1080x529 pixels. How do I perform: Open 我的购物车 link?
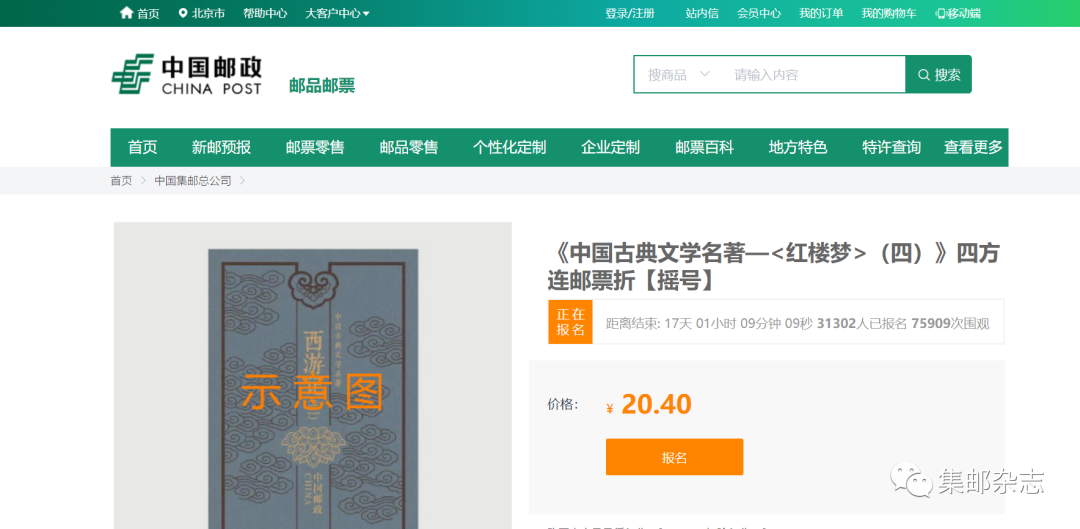pyautogui.click(x=888, y=13)
